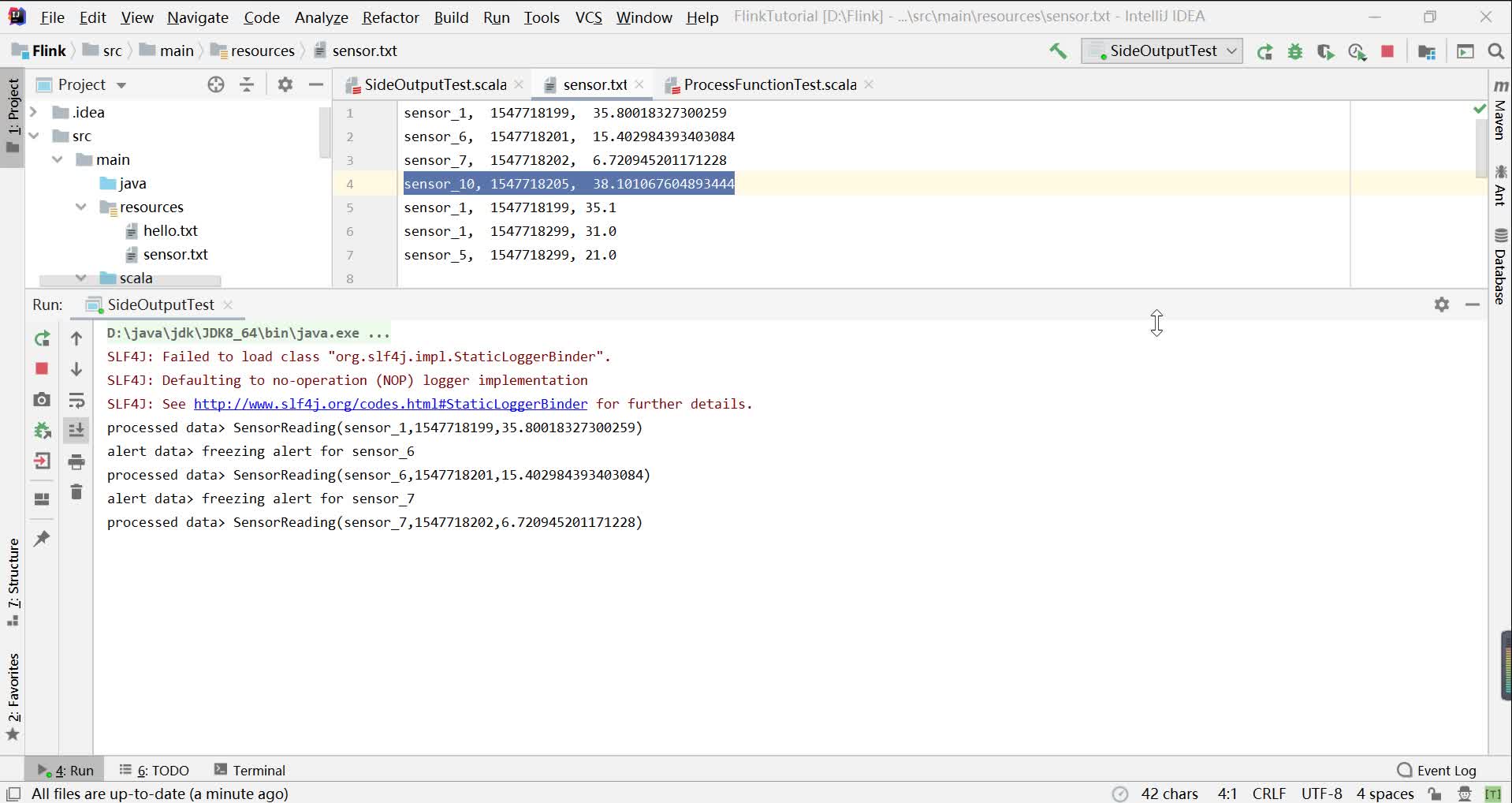Open Search Everywhere magnifier

tap(1495, 51)
